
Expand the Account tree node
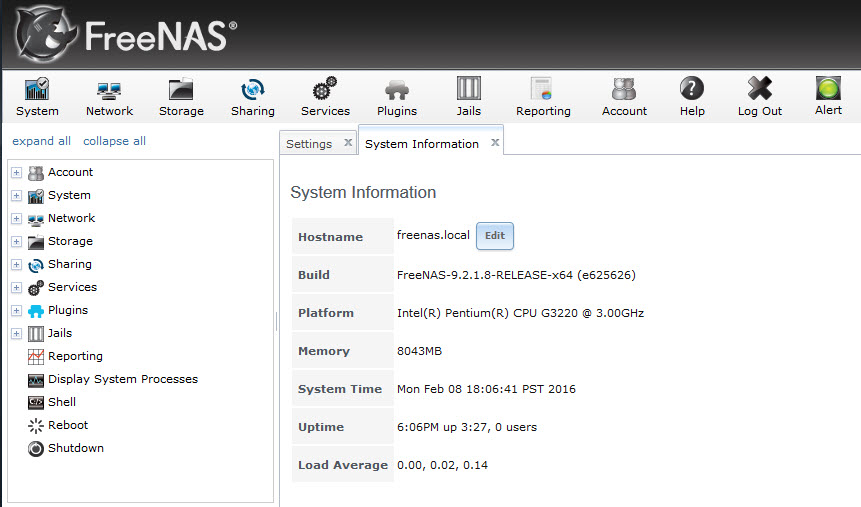point(16,172)
